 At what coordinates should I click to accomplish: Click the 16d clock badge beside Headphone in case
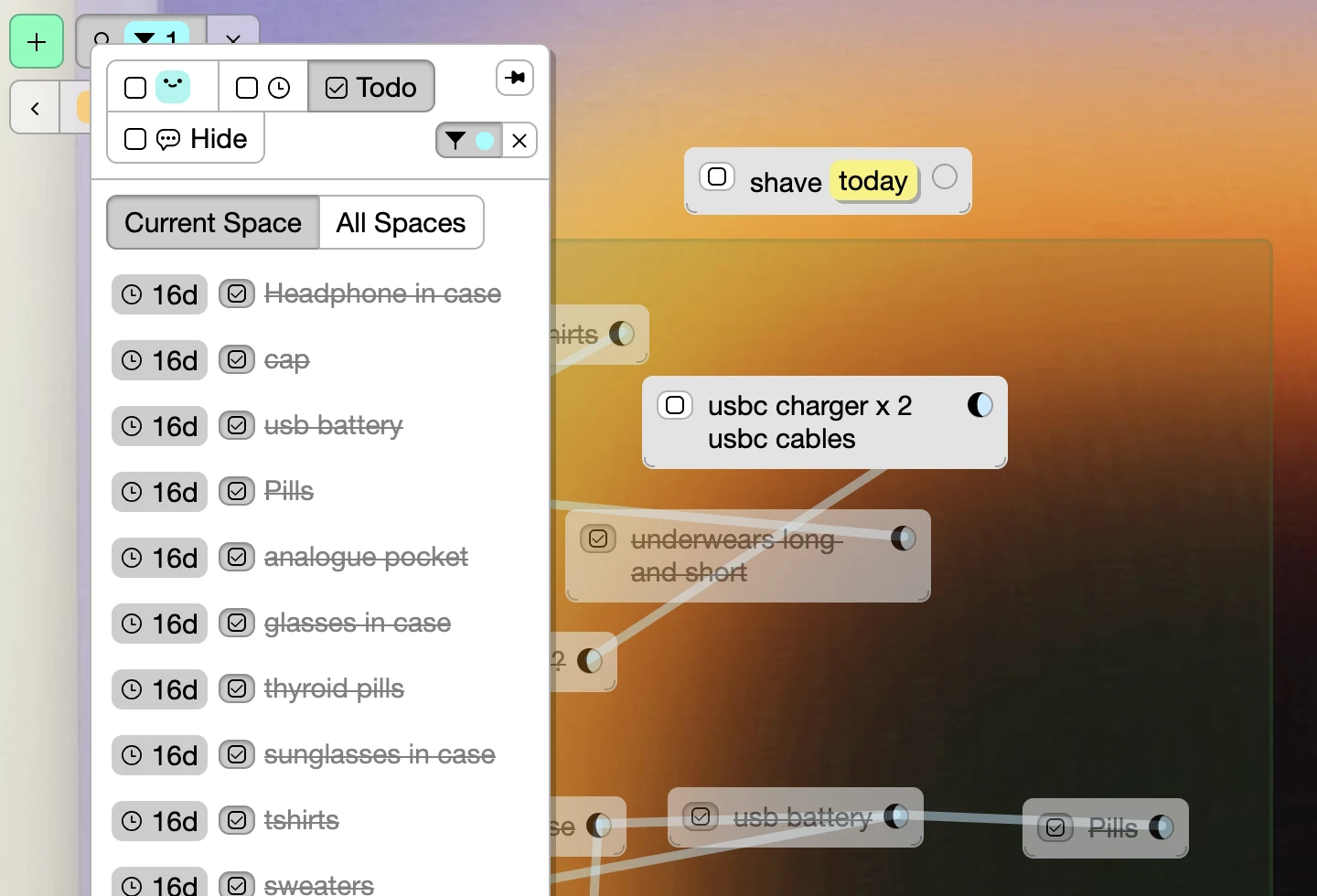[x=160, y=294]
